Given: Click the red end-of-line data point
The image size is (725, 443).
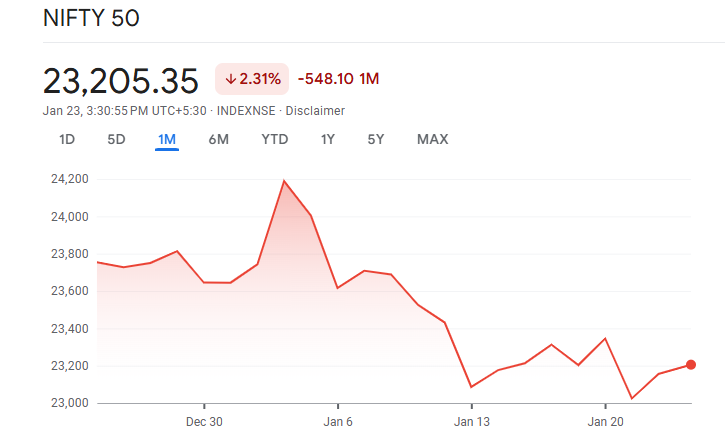Looking at the screenshot, I should [691, 365].
